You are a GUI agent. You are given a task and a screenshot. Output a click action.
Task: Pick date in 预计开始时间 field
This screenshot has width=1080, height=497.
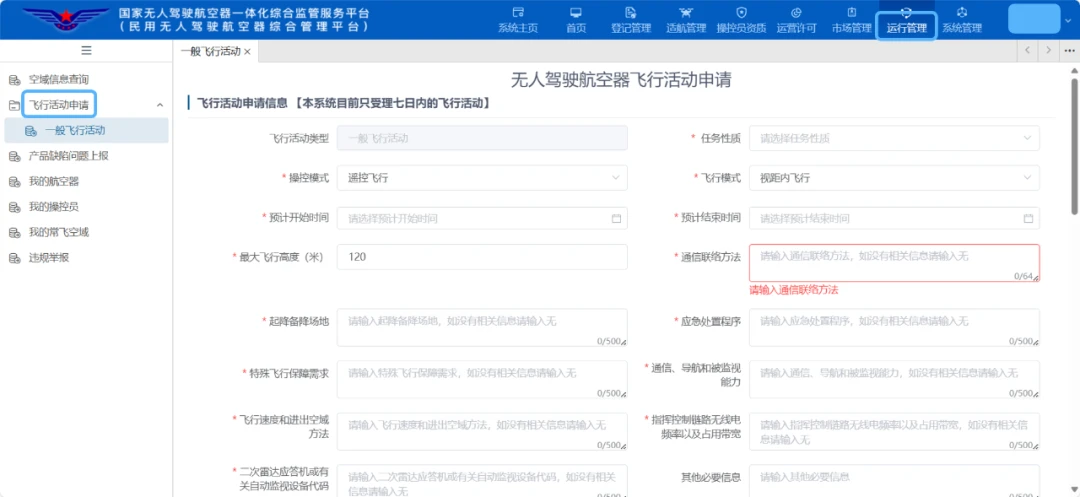(x=482, y=218)
